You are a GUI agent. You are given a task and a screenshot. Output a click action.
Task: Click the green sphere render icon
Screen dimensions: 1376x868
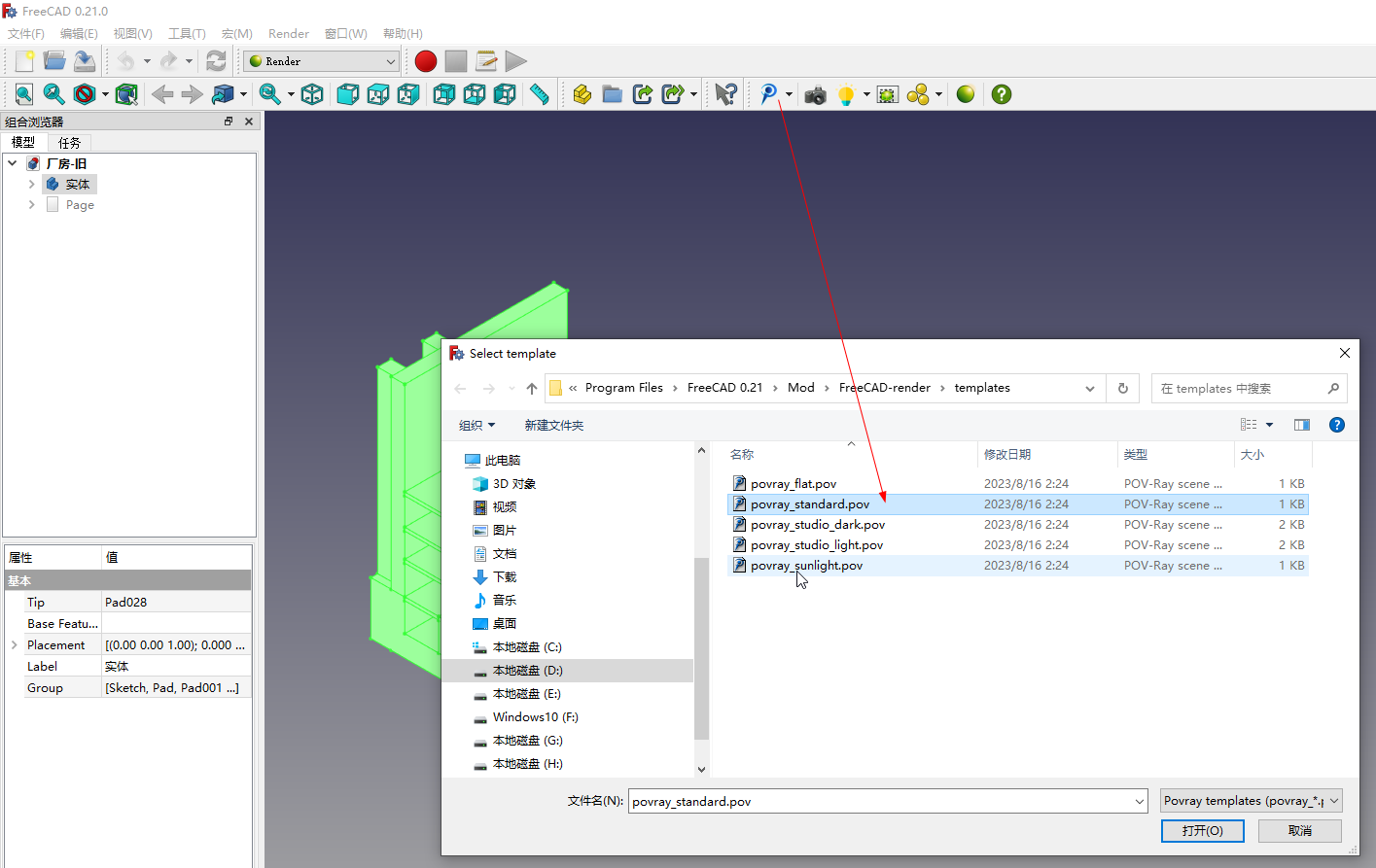pos(966,94)
